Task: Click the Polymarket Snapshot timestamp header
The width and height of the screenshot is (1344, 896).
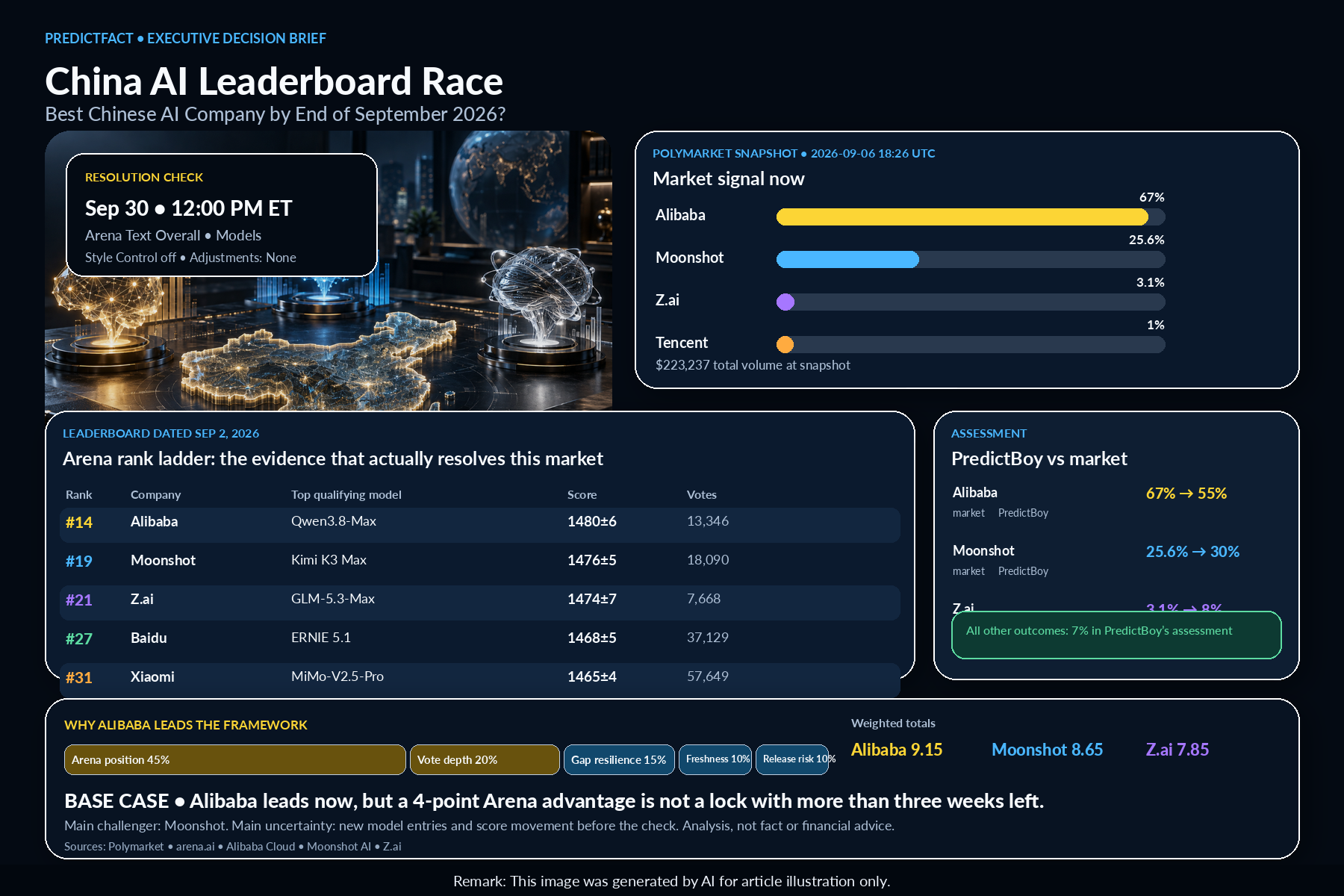Action: coord(794,153)
